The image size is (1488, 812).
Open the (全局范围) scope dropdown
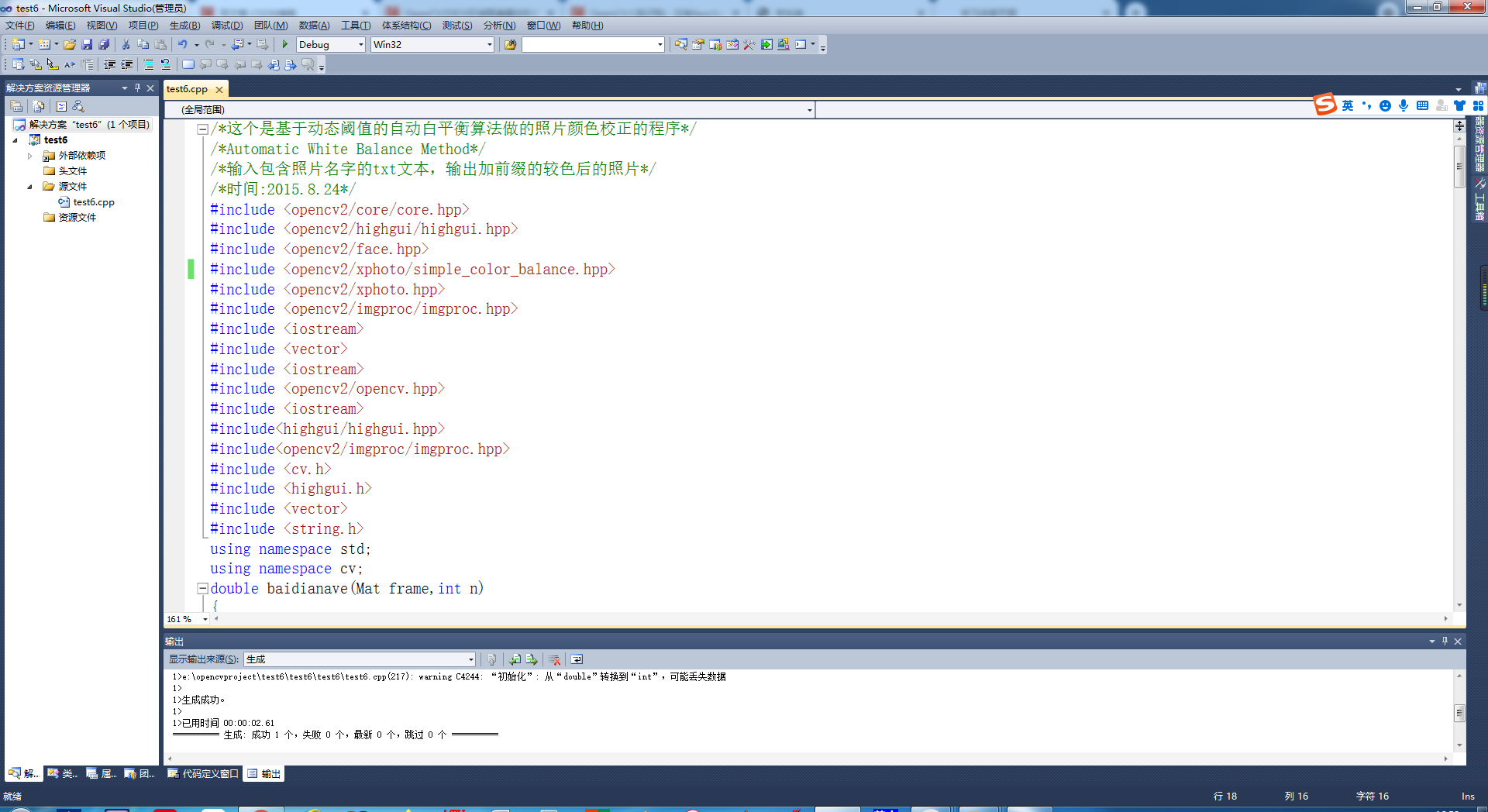[x=809, y=110]
